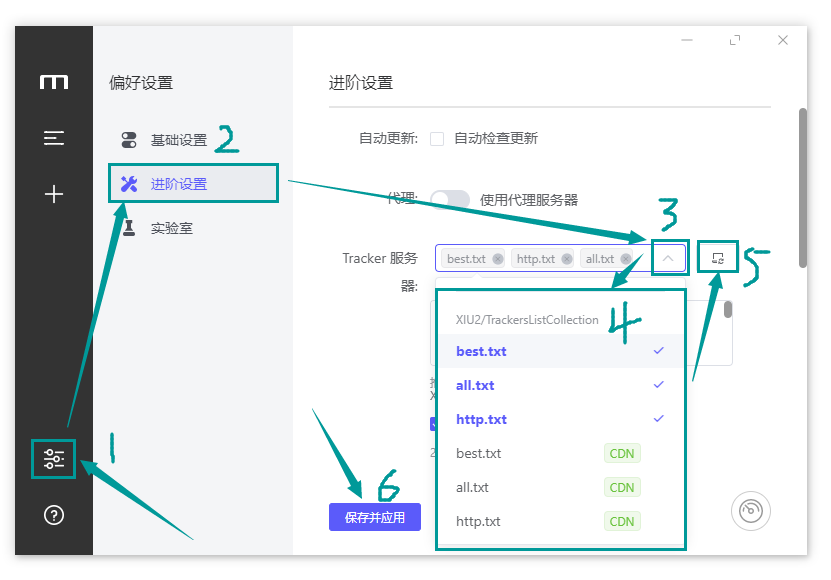This screenshot has width=831, height=580.
Task: Open the help question mark icon
Action: (x=54, y=515)
